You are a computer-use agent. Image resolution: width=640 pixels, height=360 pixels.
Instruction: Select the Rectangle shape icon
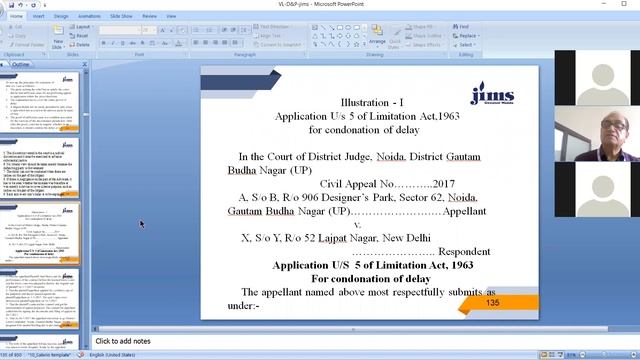[340, 27]
